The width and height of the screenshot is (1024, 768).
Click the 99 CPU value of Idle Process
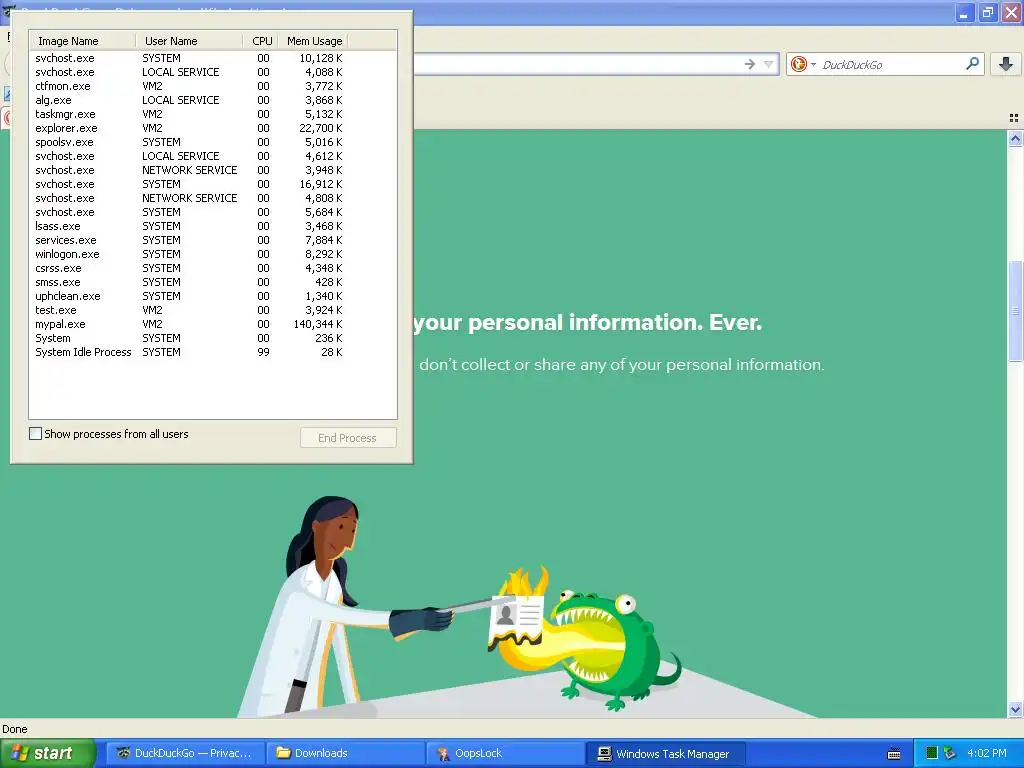(263, 352)
